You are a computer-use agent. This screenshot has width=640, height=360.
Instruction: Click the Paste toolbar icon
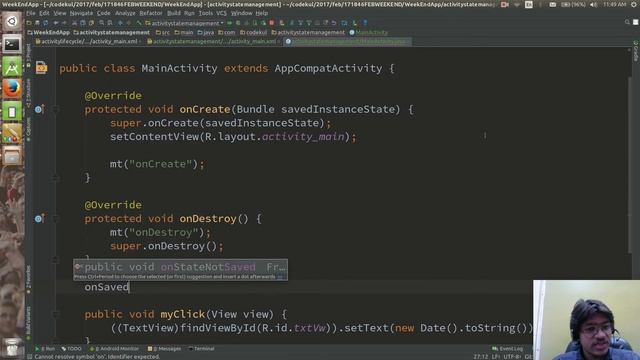click(x=91, y=23)
